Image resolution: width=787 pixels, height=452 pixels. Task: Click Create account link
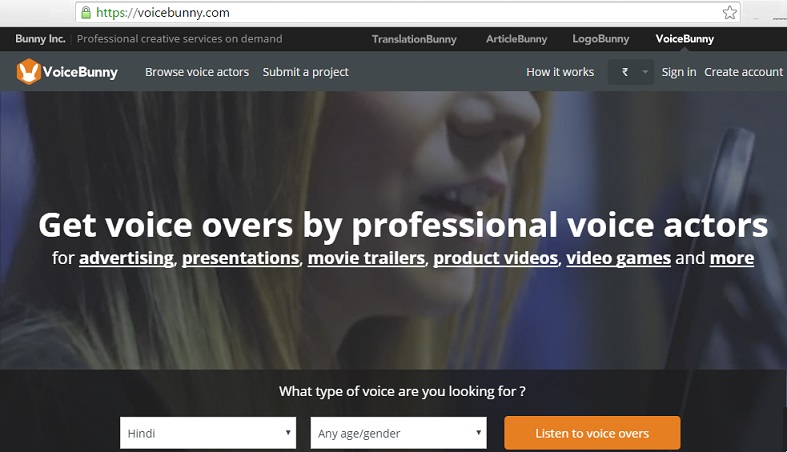[x=743, y=72]
